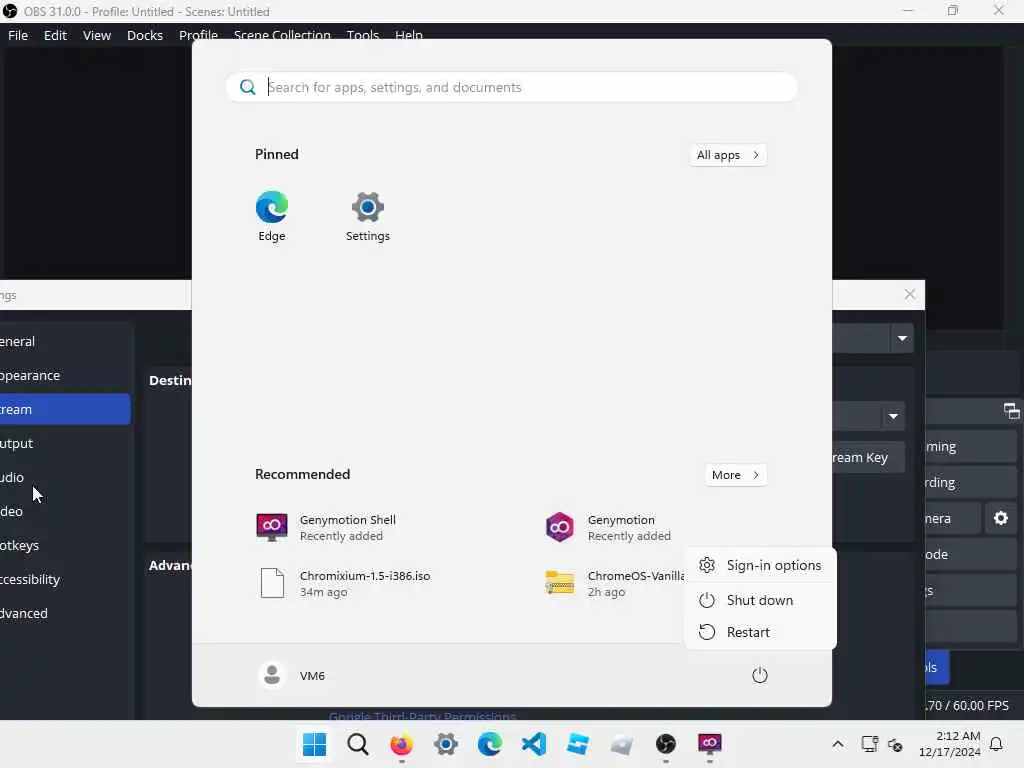Open the ChromeOS-Vanilla archive item
Viewport: 1024px width, 768px height.
(614, 583)
